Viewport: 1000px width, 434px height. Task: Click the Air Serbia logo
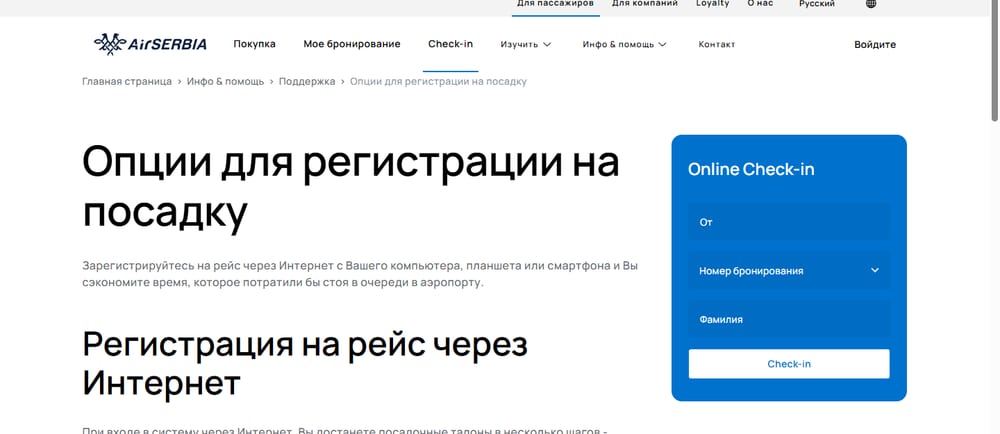pyautogui.click(x=151, y=44)
